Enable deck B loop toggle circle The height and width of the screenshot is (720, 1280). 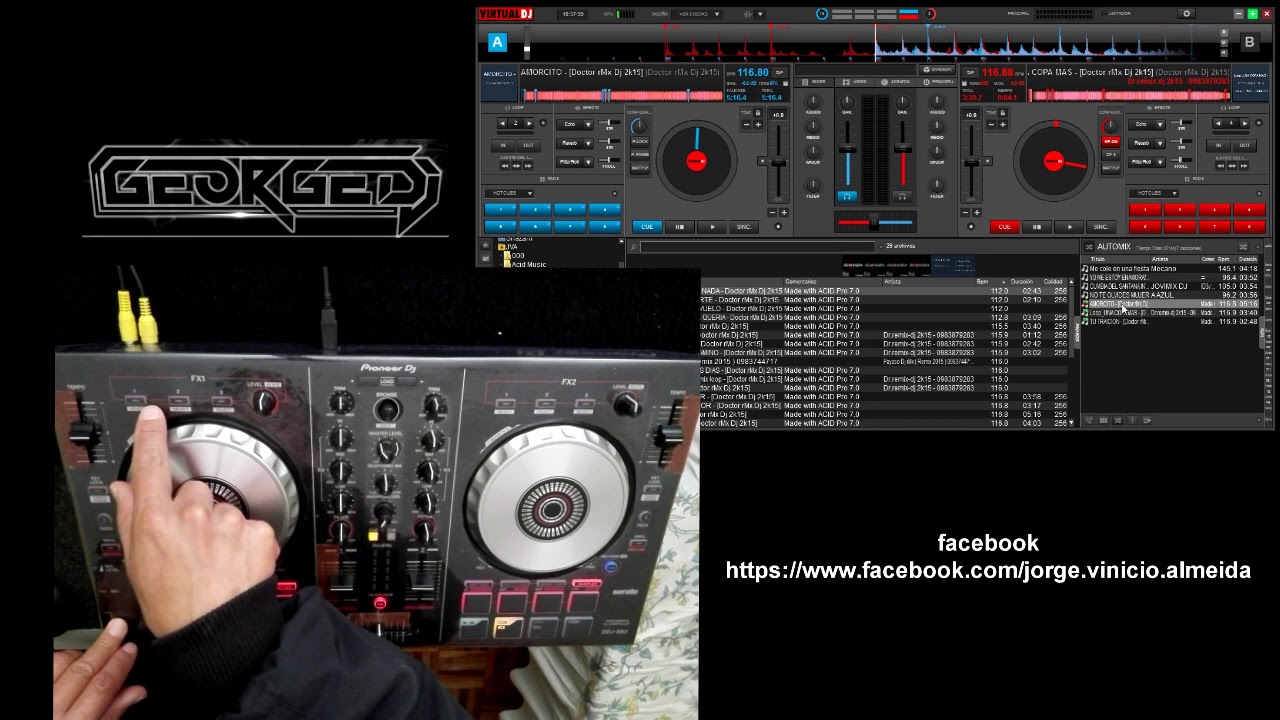pos(1258,123)
